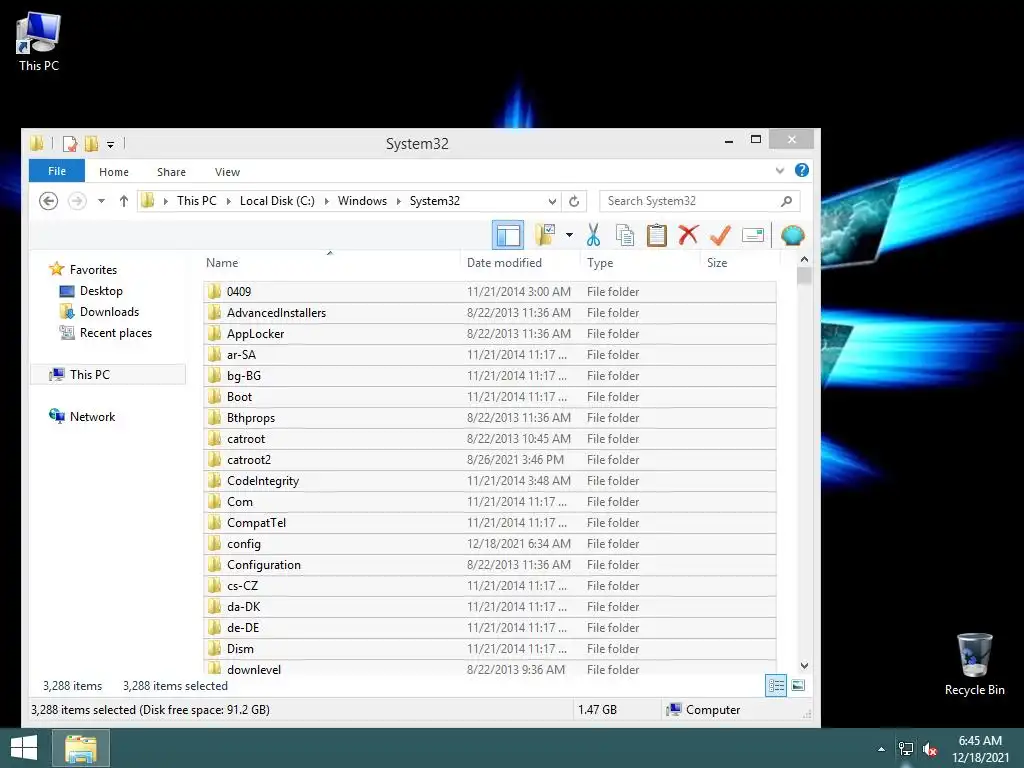Screen dimensions: 1024x768
Task: Open the recent locations dropdown
Action: pos(101,200)
